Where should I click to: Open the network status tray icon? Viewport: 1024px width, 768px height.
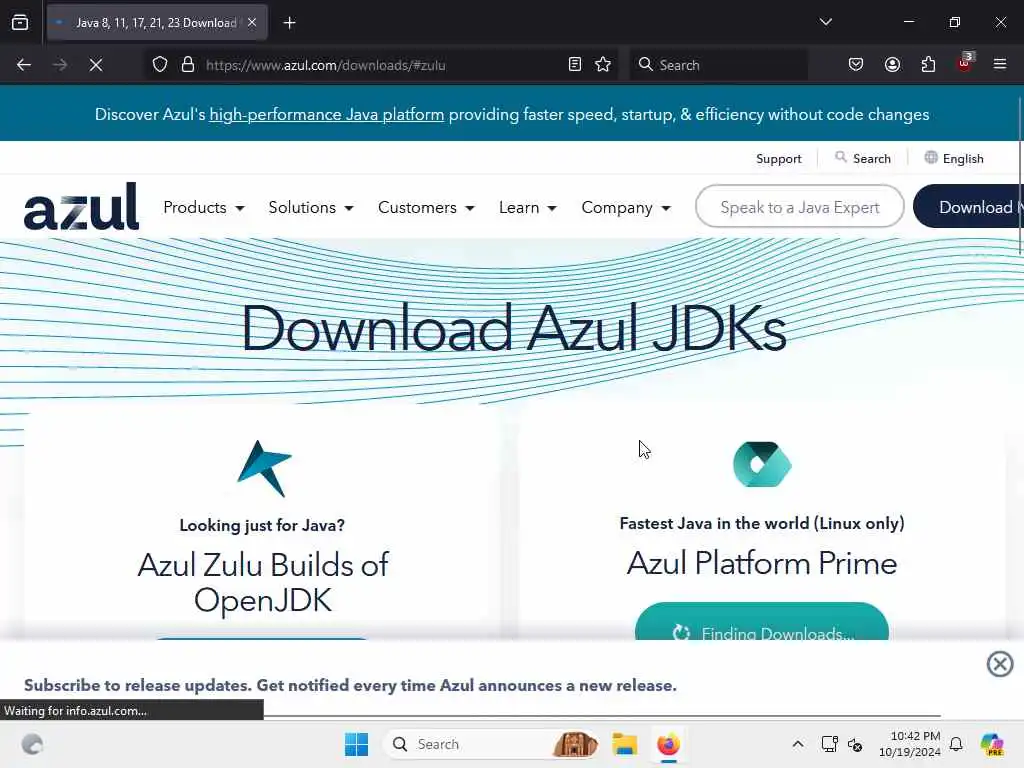pos(829,744)
